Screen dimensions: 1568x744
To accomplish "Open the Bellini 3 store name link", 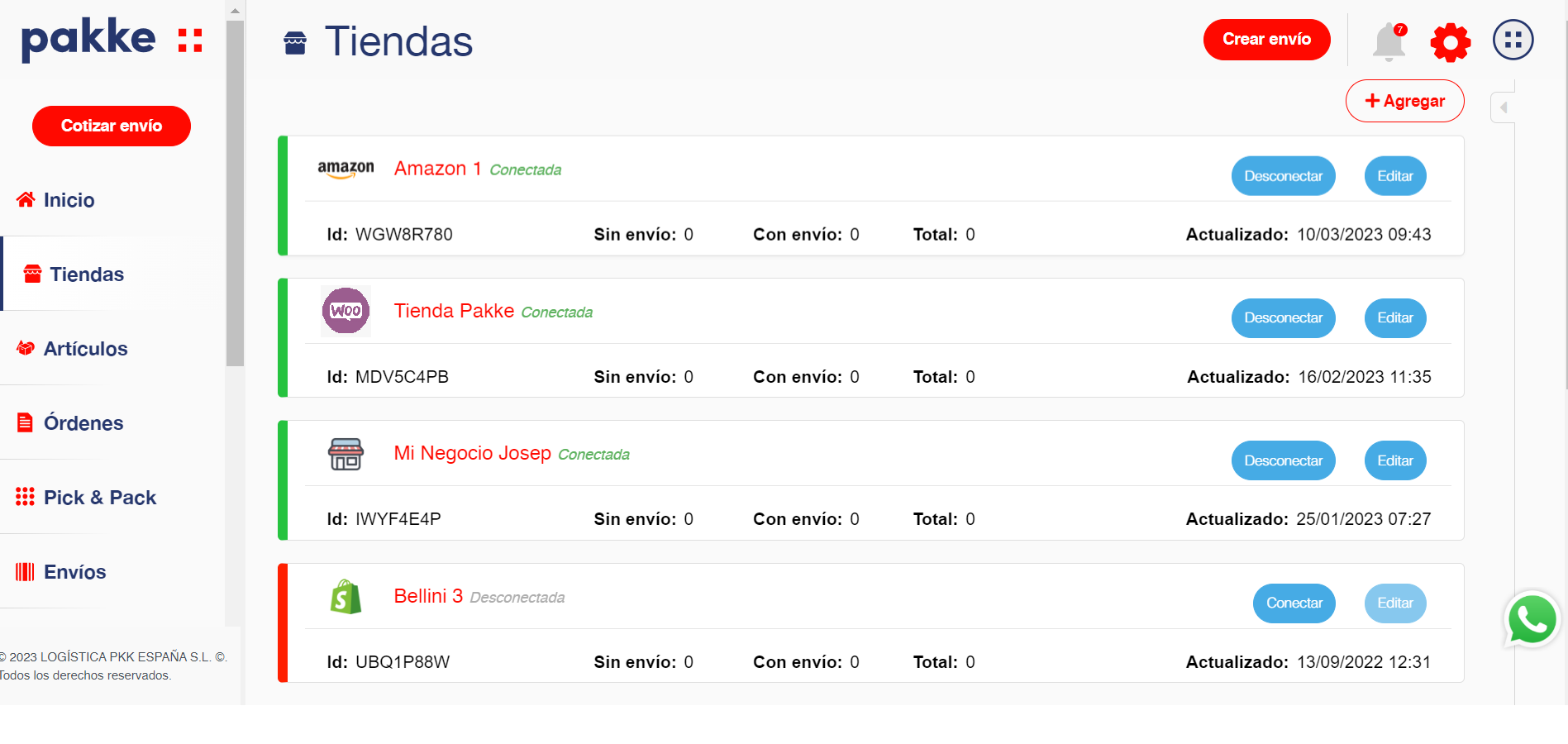I will (x=428, y=596).
